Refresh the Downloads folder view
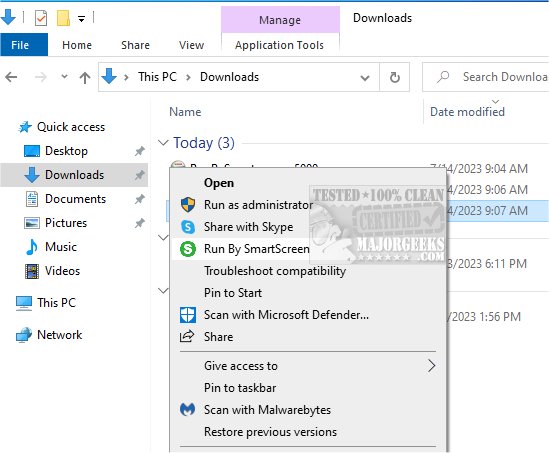Viewport: 549px width, 453px height. coord(395,77)
